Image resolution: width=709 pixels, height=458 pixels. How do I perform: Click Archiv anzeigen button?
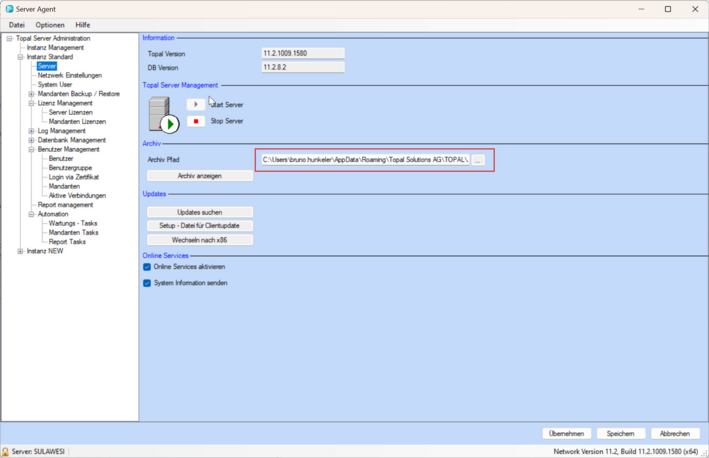200,176
